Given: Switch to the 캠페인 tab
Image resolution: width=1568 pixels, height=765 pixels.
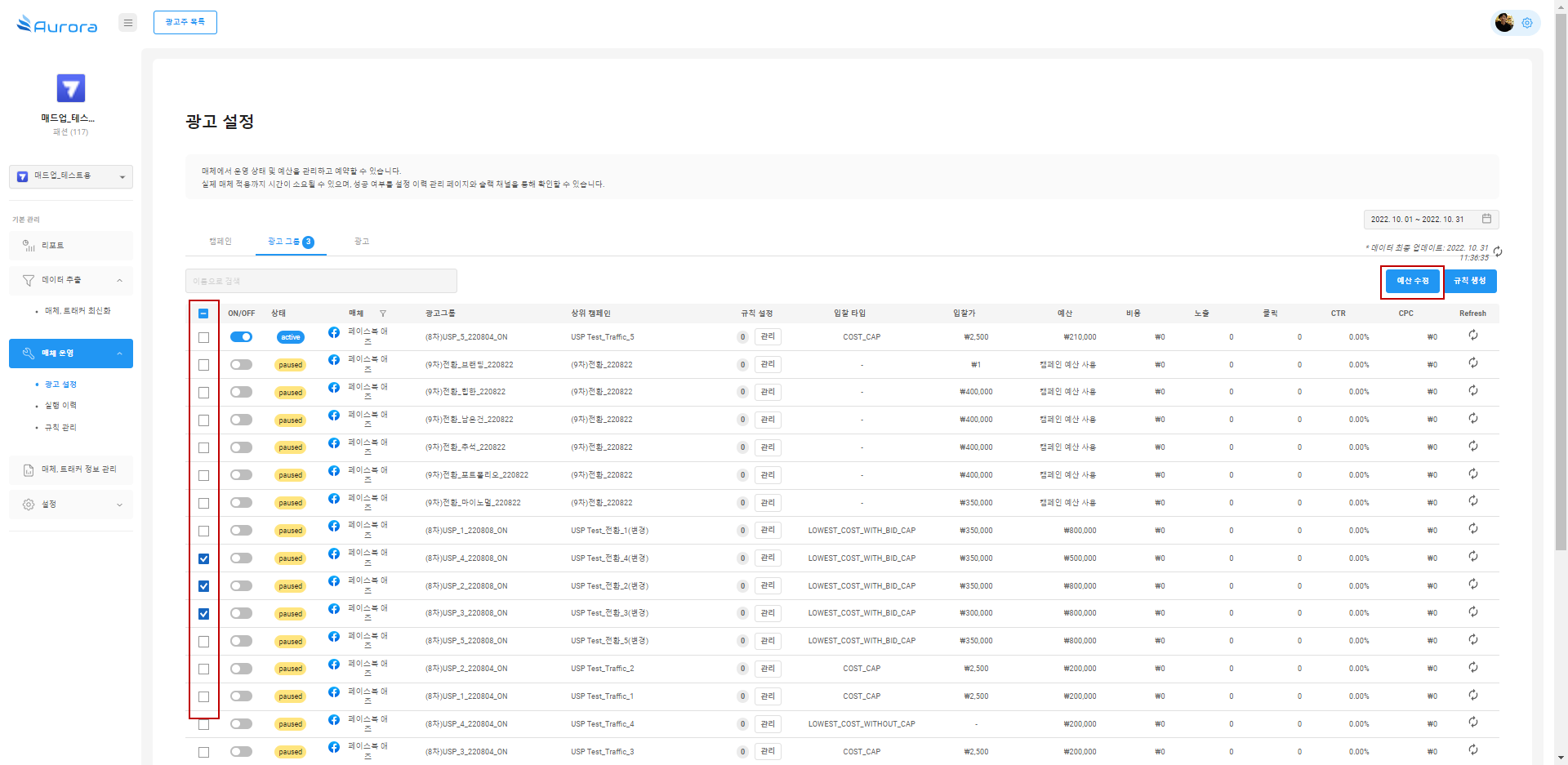Looking at the screenshot, I should (220, 242).
